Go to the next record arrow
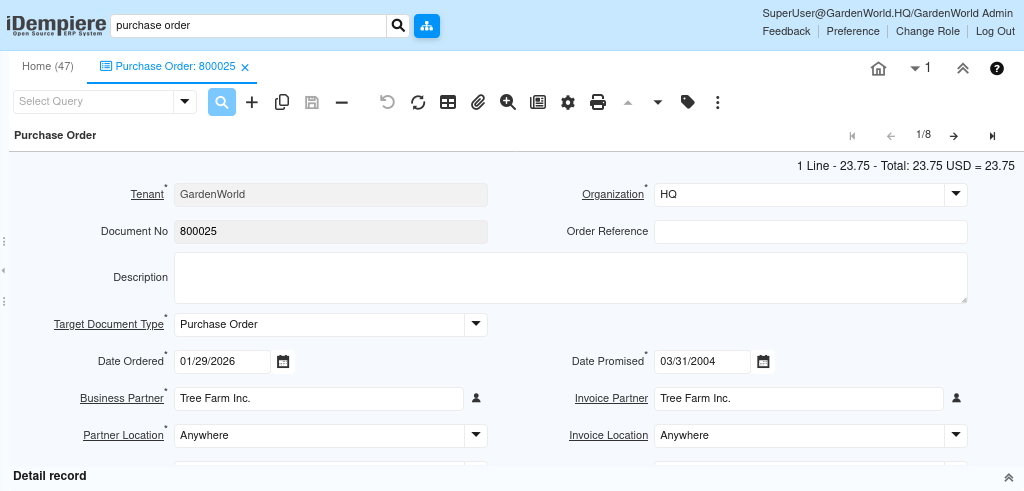Image resolution: width=1024 pixels, height=491 pixels. click(x=954, y=136)
